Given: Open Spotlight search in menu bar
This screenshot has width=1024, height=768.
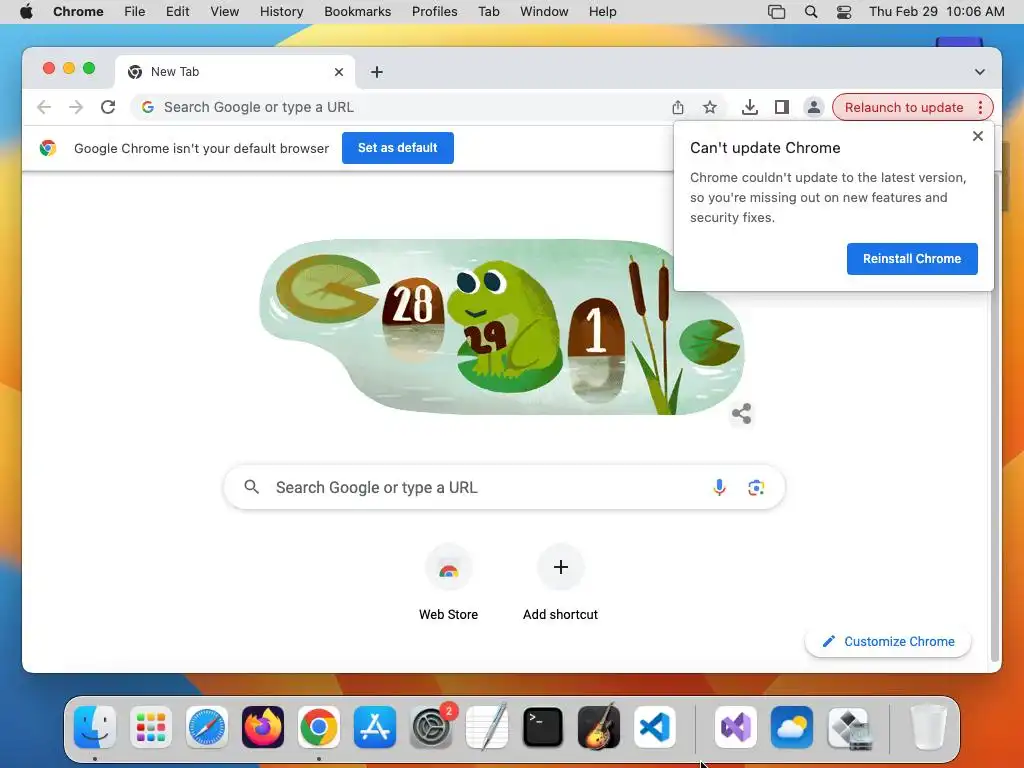Looking at the screenshot, I should [810, 12].
